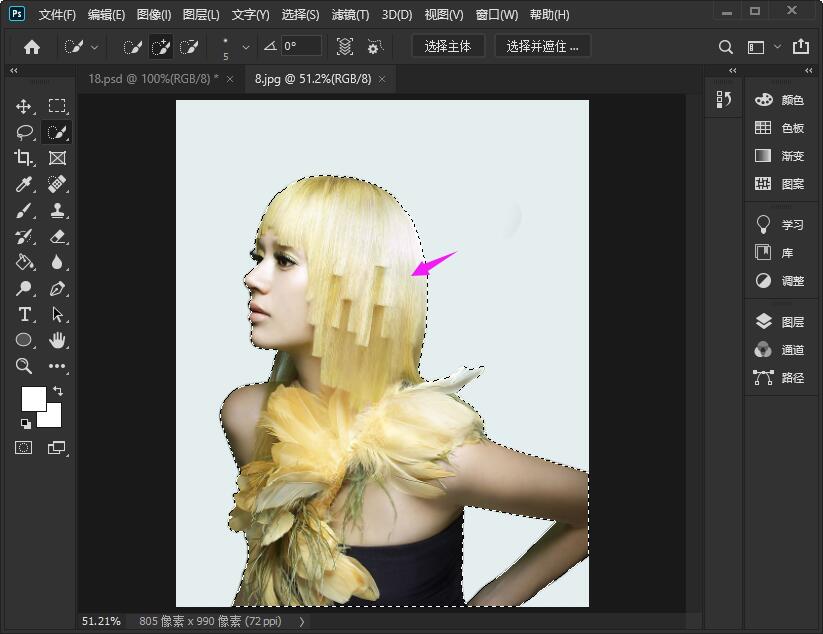Image resolution: width=823 pixels, height=634 pixels.
Task: Open the 图层 (Layers) panel
Action: click(x=780, y=322)
